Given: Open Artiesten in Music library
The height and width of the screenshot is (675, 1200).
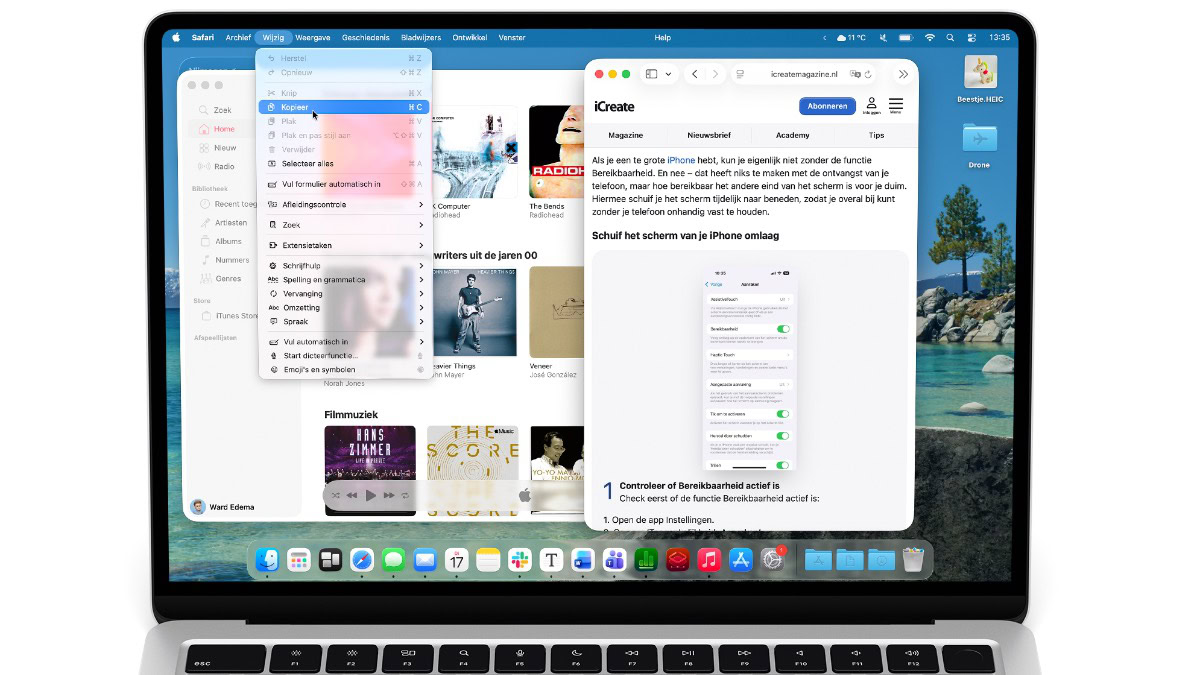Looking at the screenshot, I should pos(230,223).
